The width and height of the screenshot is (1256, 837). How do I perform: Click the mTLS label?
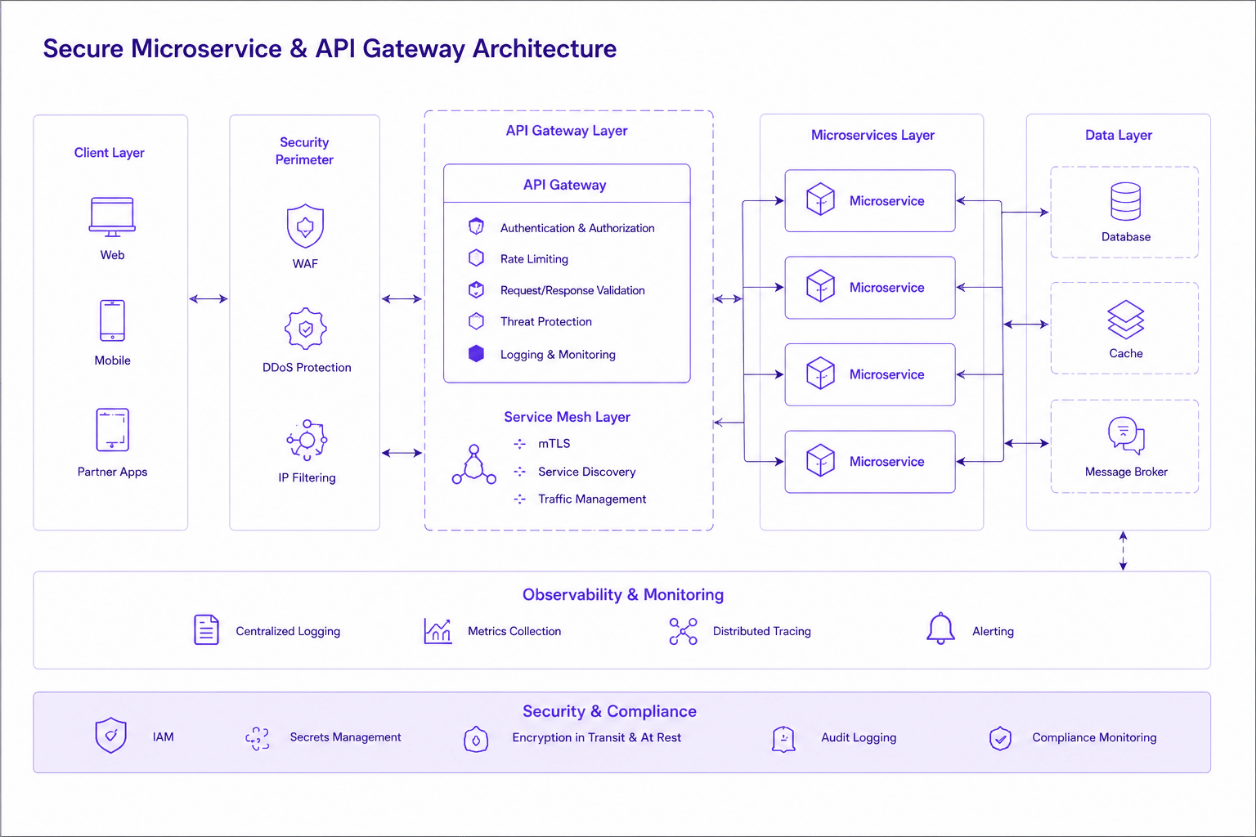coord(554,443)
